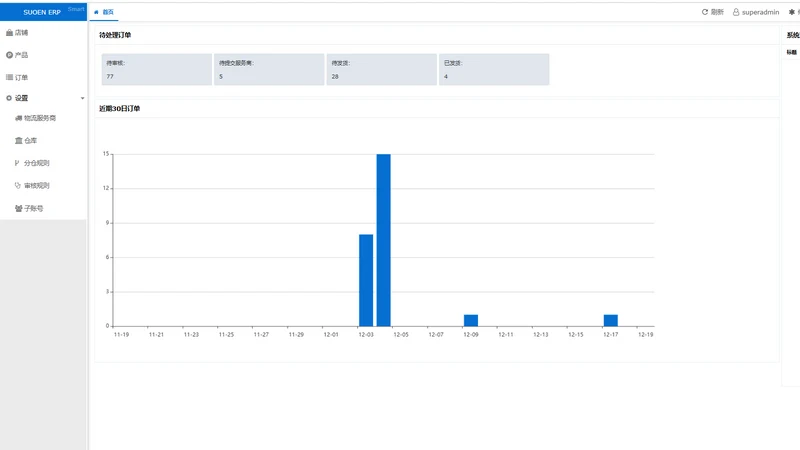This screenshot has height=450, width=800.
Task: Click the 12-11 x-axis date label
Action: (506, 335)
